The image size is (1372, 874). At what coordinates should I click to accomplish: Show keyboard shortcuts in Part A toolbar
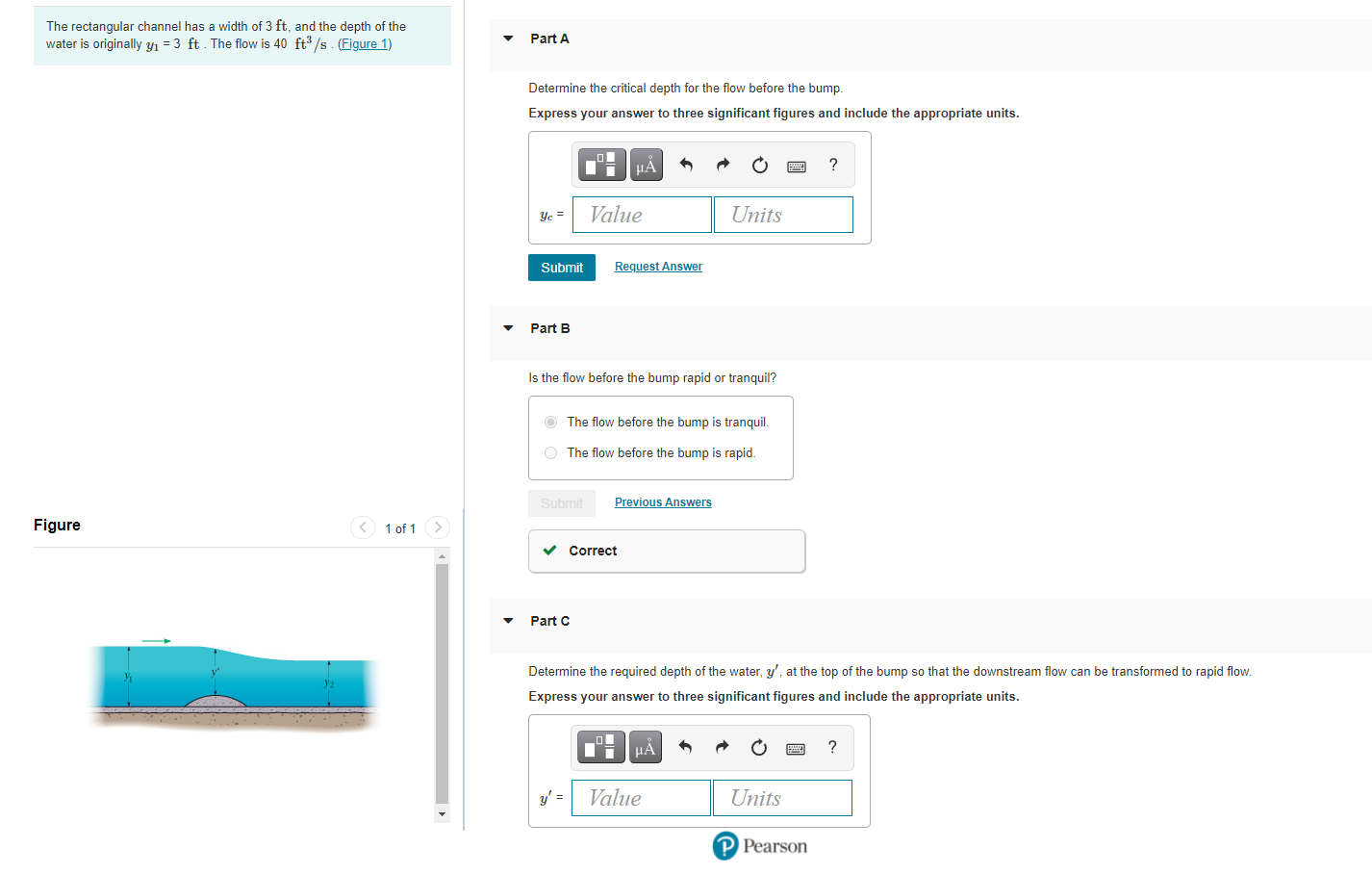pos(797,166)
